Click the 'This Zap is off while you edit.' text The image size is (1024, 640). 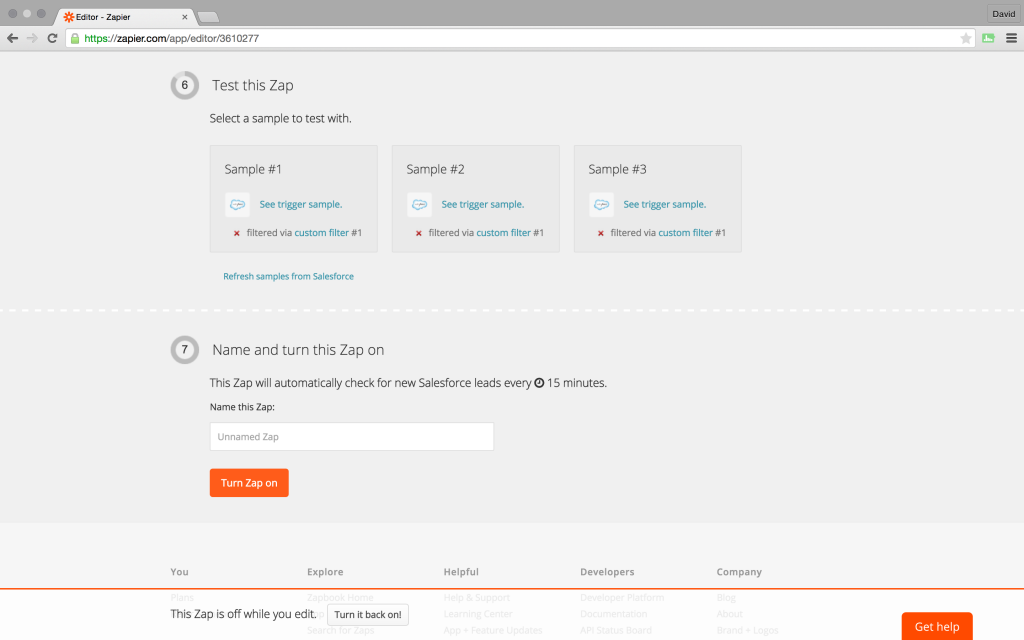(244, 614)
